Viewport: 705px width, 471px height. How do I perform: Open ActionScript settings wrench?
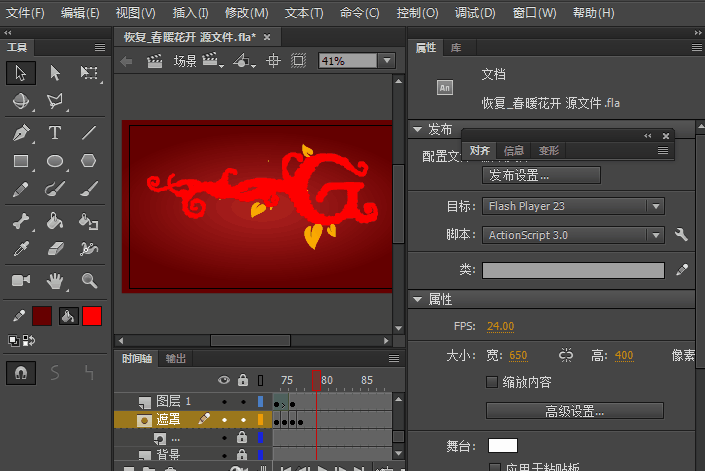(x=681, y=235)
